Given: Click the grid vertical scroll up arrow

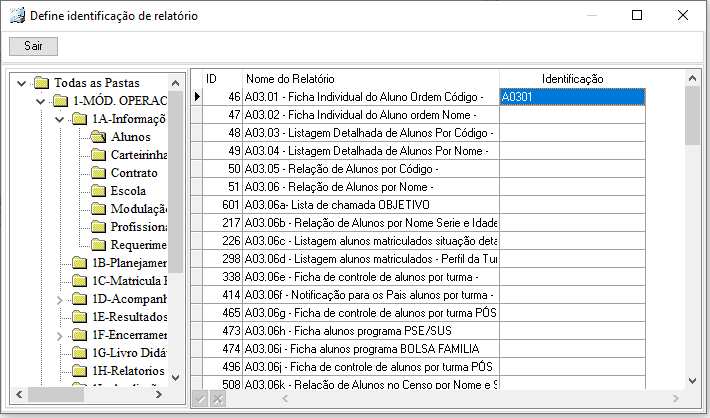Looking at the screenshot, I should (692, 78).
